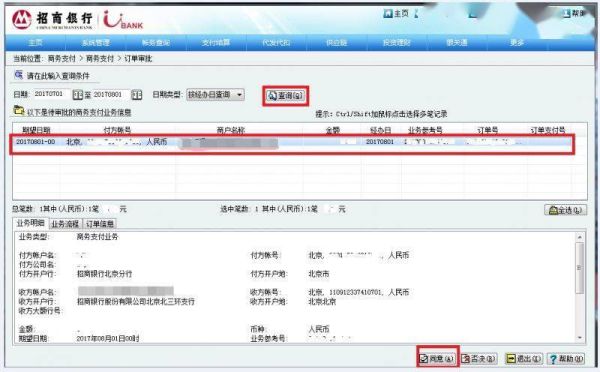Click the 北京市 payer location value
The width and height of the screenshot is (600, 372).
319,274
